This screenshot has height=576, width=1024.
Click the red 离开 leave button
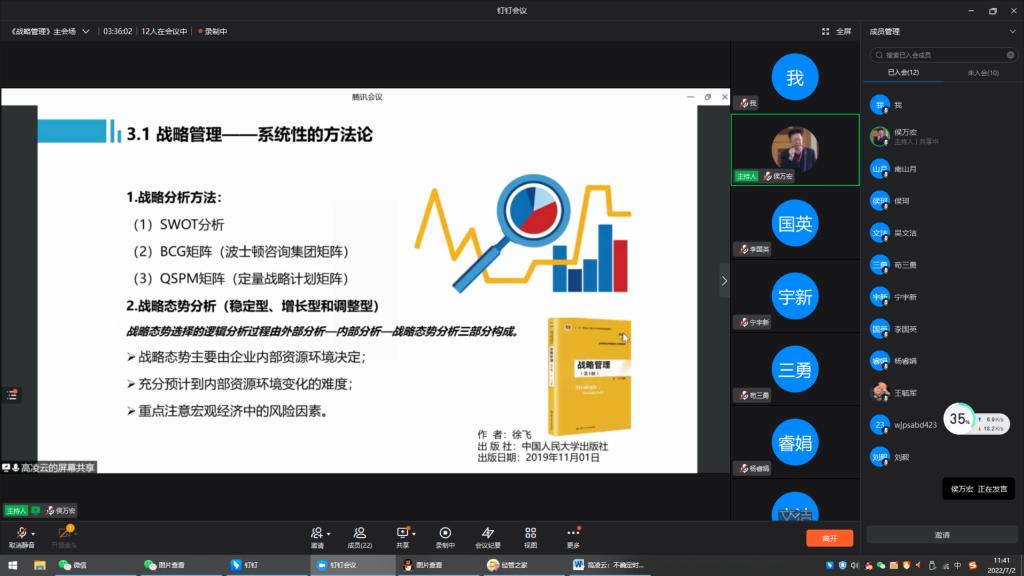pyautogui.click(x=829, y=538)
